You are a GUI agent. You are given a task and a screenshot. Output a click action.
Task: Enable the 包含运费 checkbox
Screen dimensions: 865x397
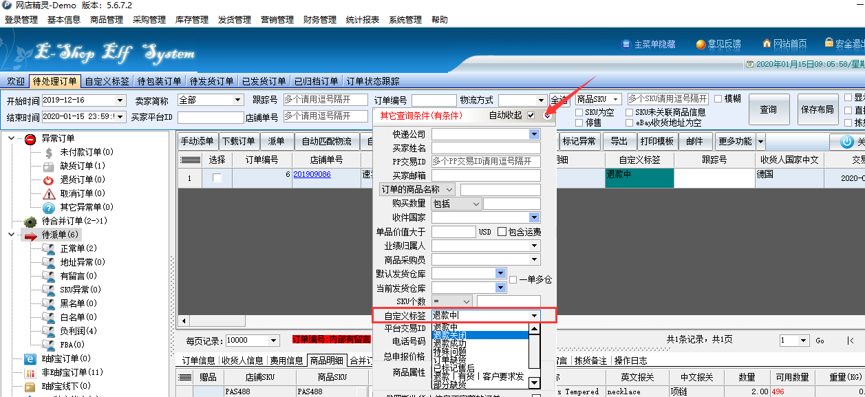[501, 232]
